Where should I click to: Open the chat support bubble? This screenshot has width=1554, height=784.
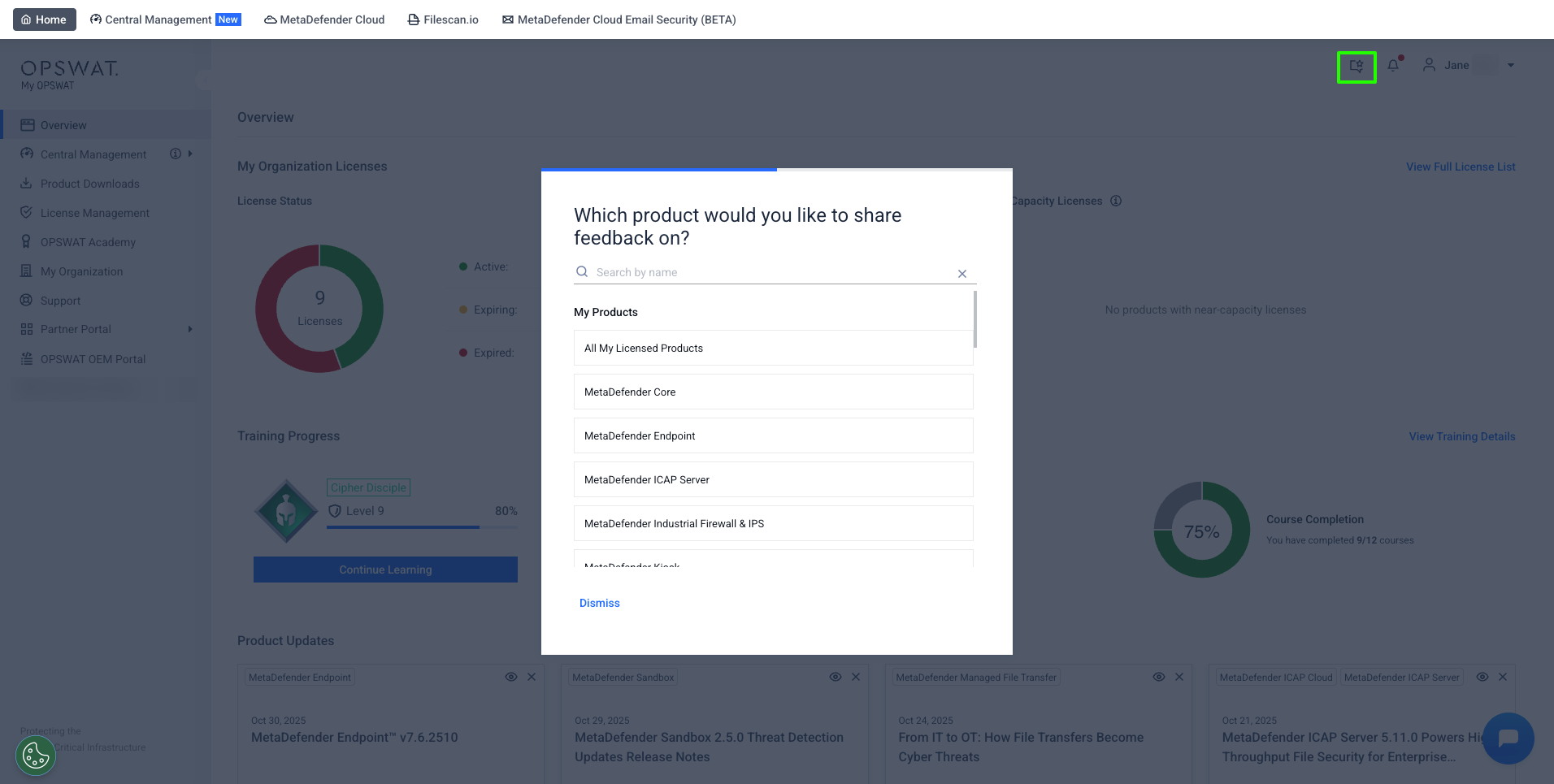click(x=1508, y=738)
